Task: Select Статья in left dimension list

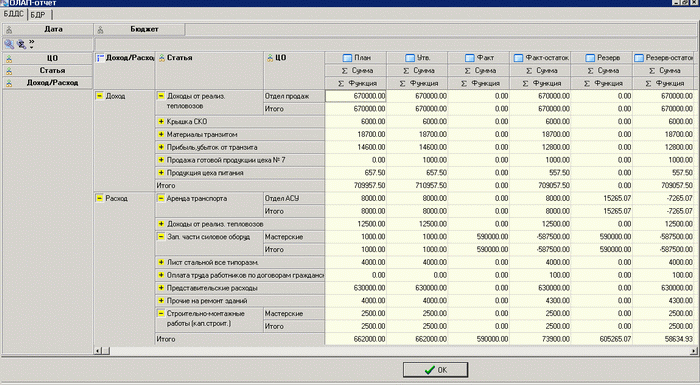Action: [48, 71]
